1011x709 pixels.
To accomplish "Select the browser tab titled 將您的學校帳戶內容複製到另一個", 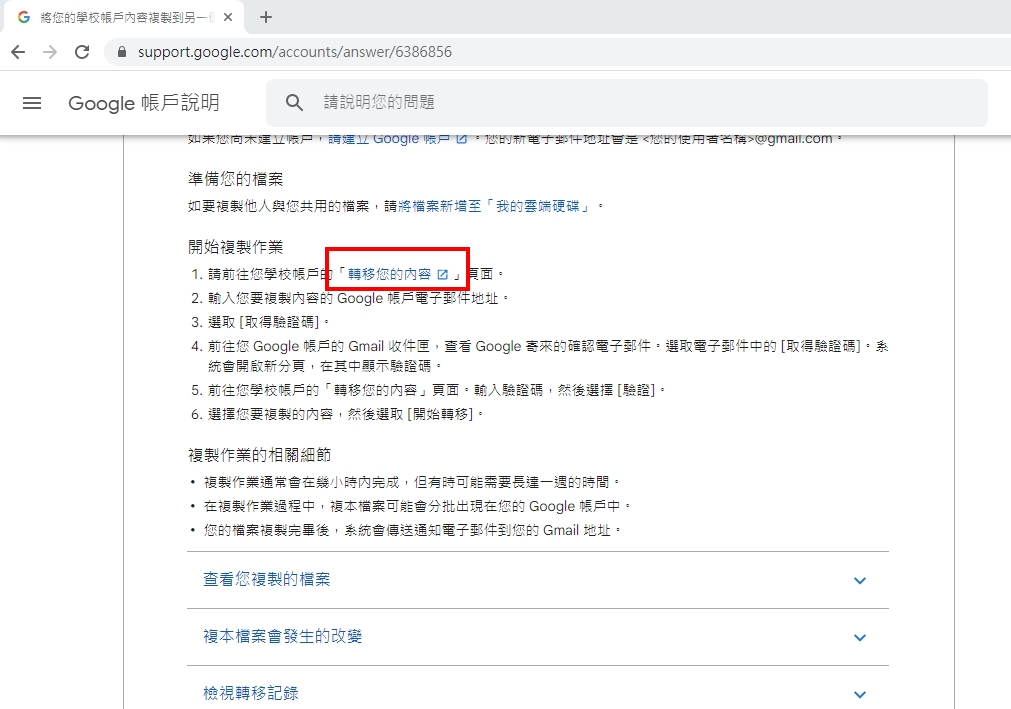I will (x=123, y=17).
